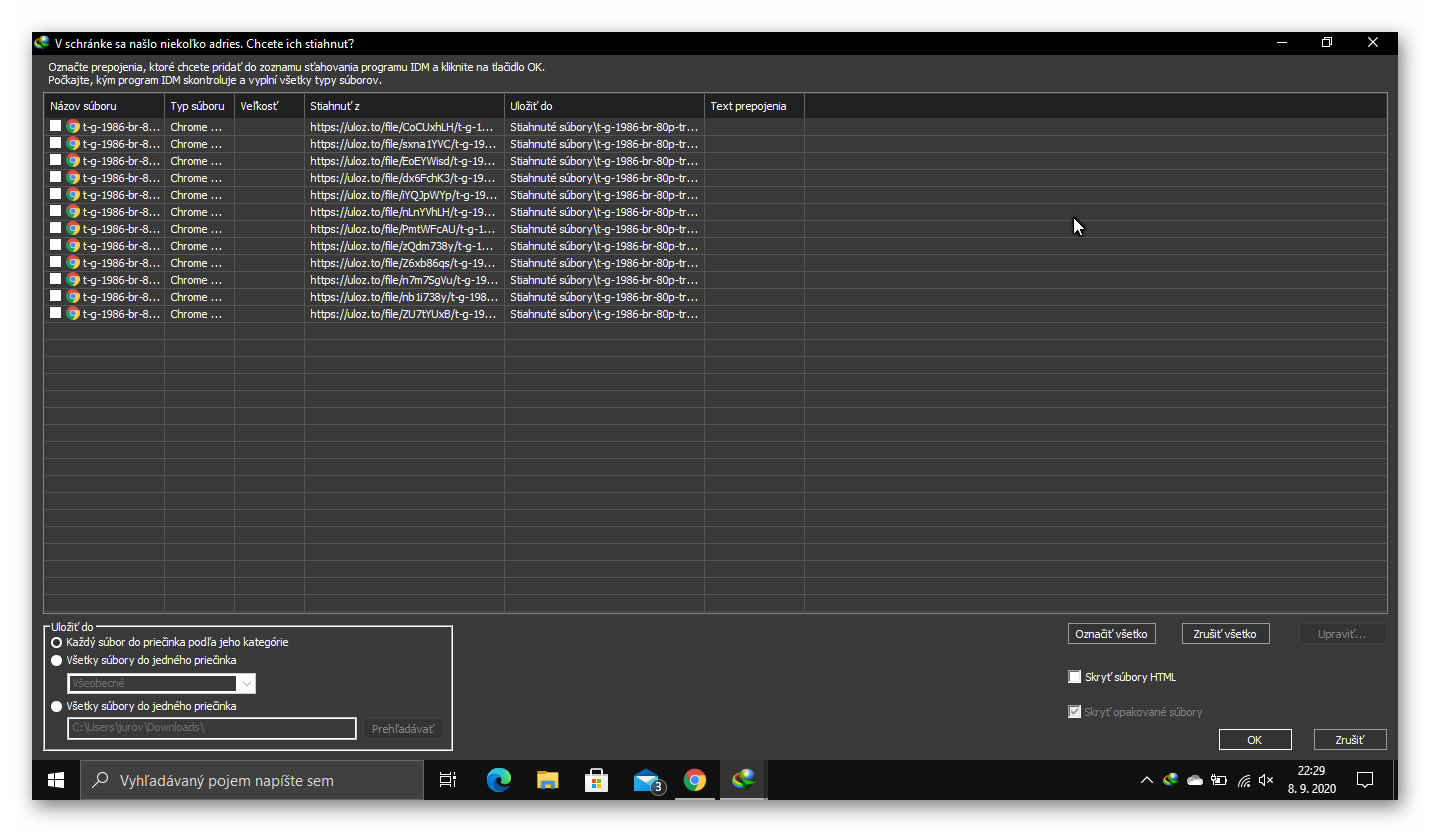This screenshot has width=1430, height=832.
Task: Launch Microsoft Edge from the taskbar
Action: [x=498, y=780]
